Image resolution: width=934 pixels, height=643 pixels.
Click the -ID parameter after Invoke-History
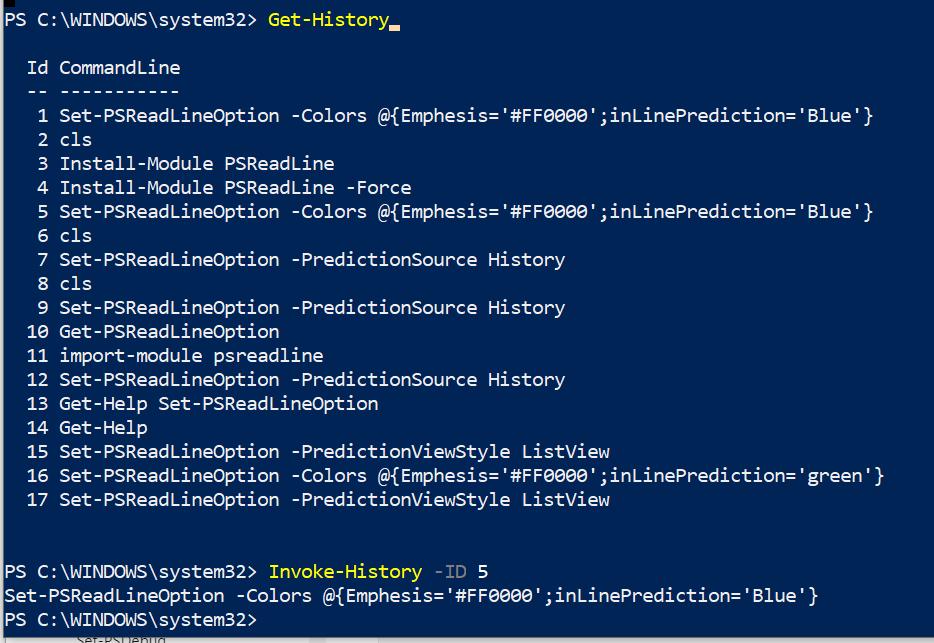450,572
